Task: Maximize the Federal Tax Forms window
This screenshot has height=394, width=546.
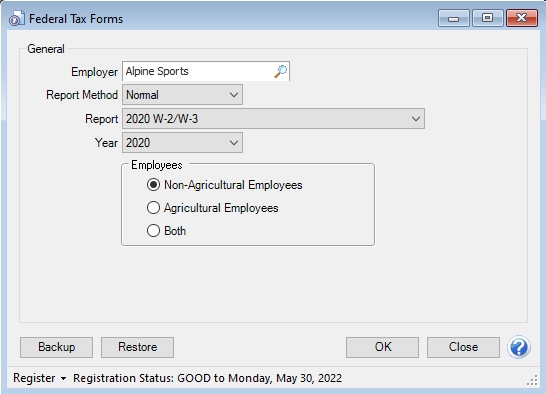Action: (487, 18)
